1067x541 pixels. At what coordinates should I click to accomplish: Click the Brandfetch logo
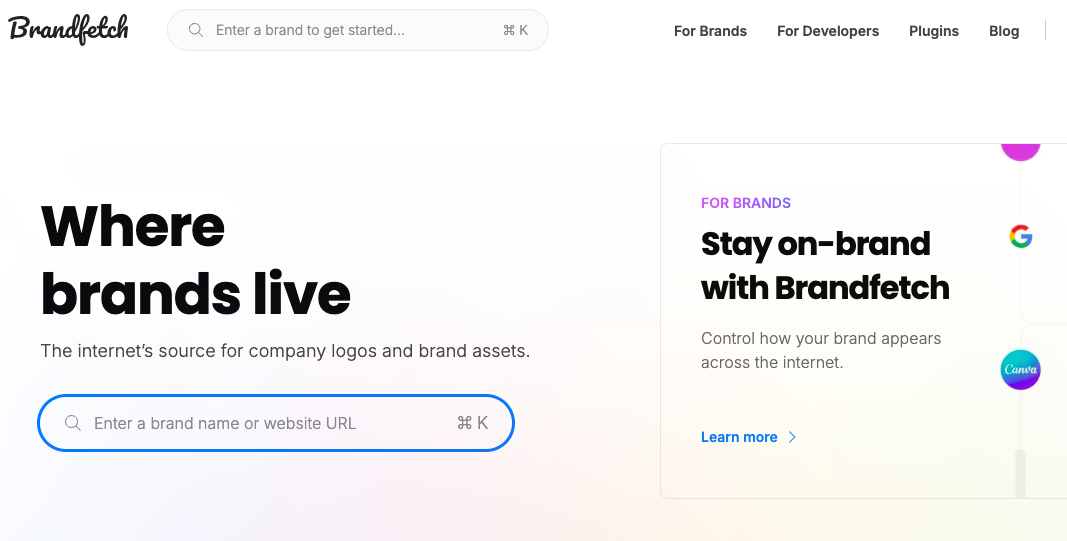click(x=69, y=30)
